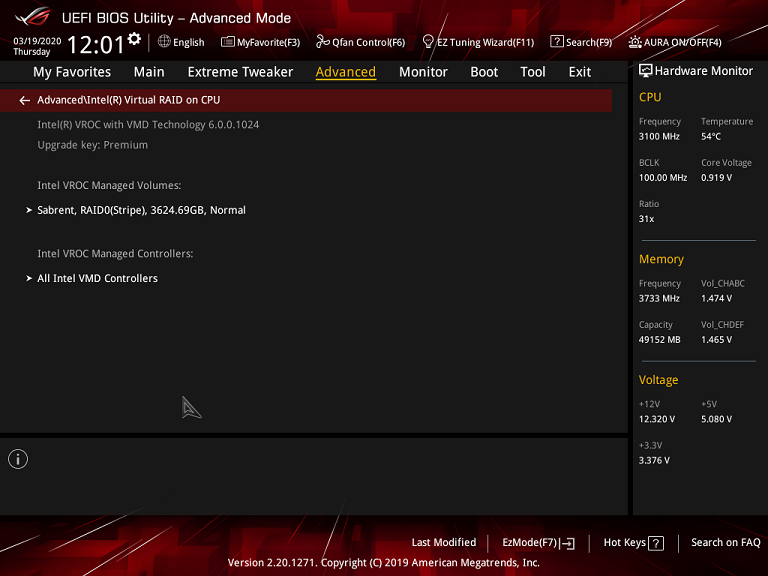Click Intel(R) VROC with VMD Technology 6.0.0.1024

(148, 125)
